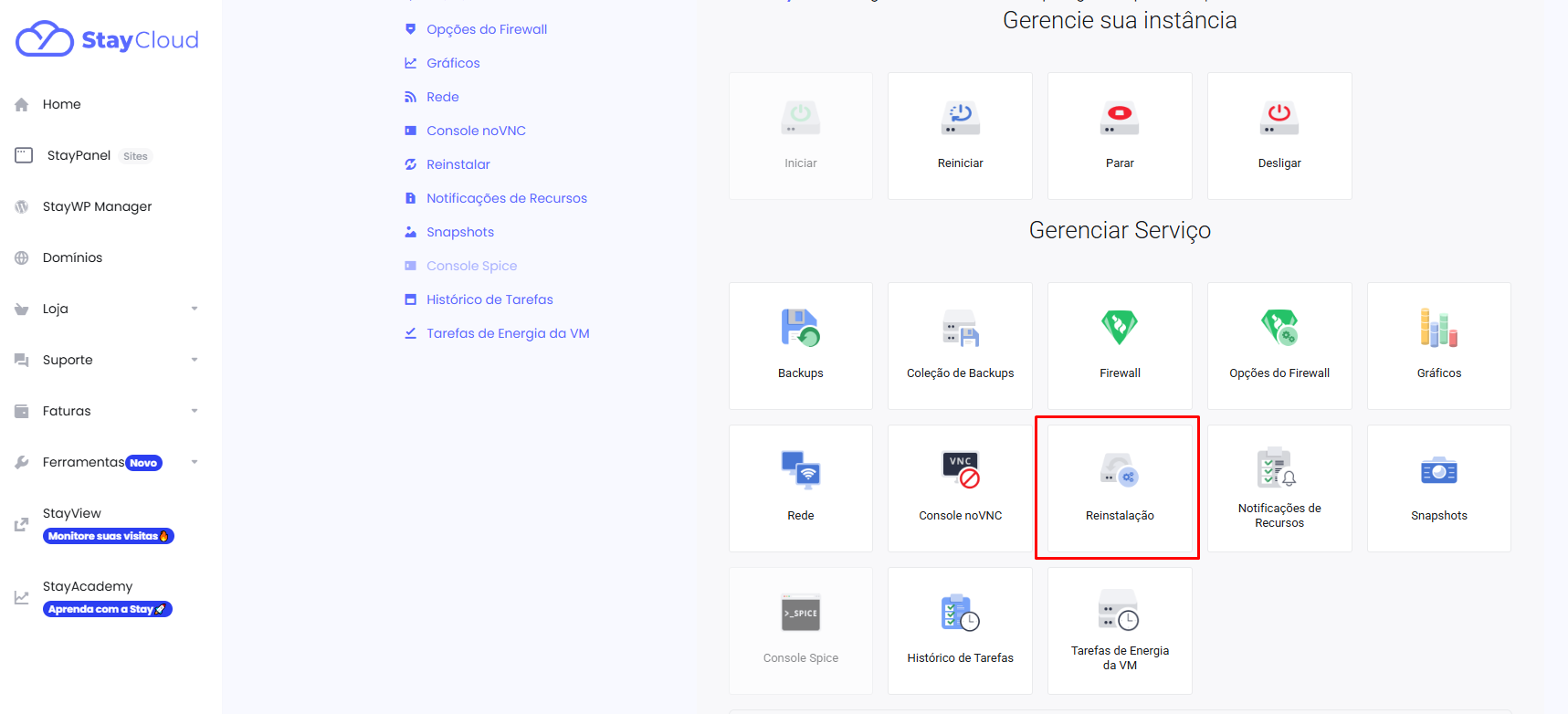The image size is (1568, 714).
Task: Click the globe icon beside Domínios
Action: point(22,257)
